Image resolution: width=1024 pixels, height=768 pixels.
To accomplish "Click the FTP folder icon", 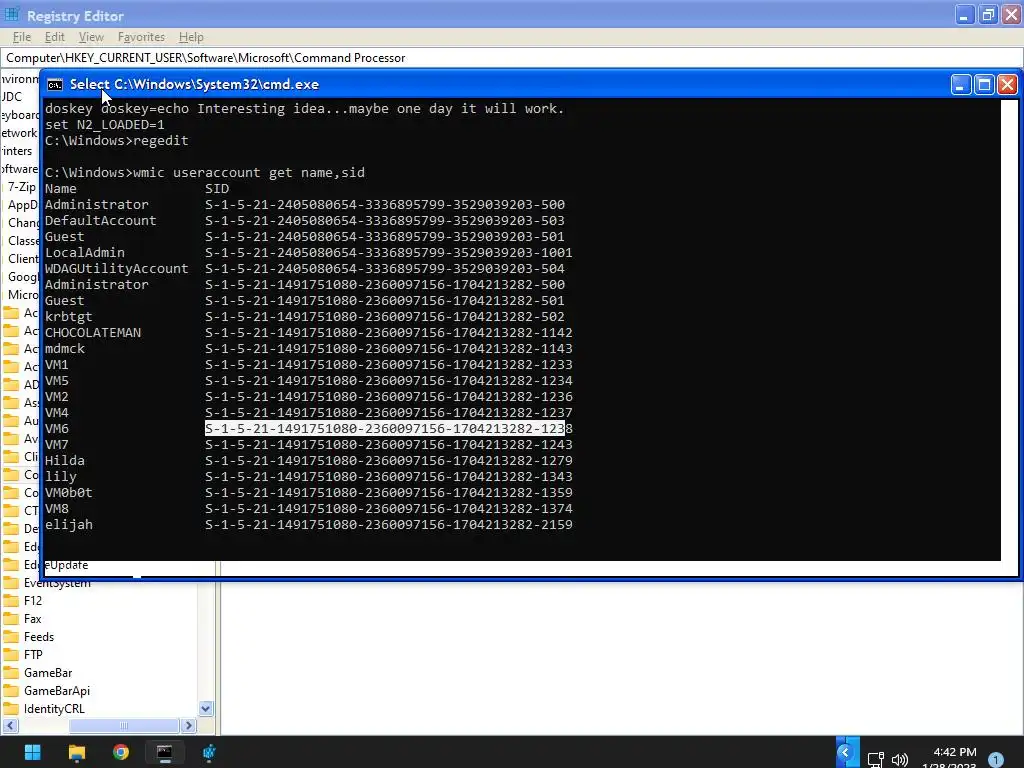I will tap(11, 654).
